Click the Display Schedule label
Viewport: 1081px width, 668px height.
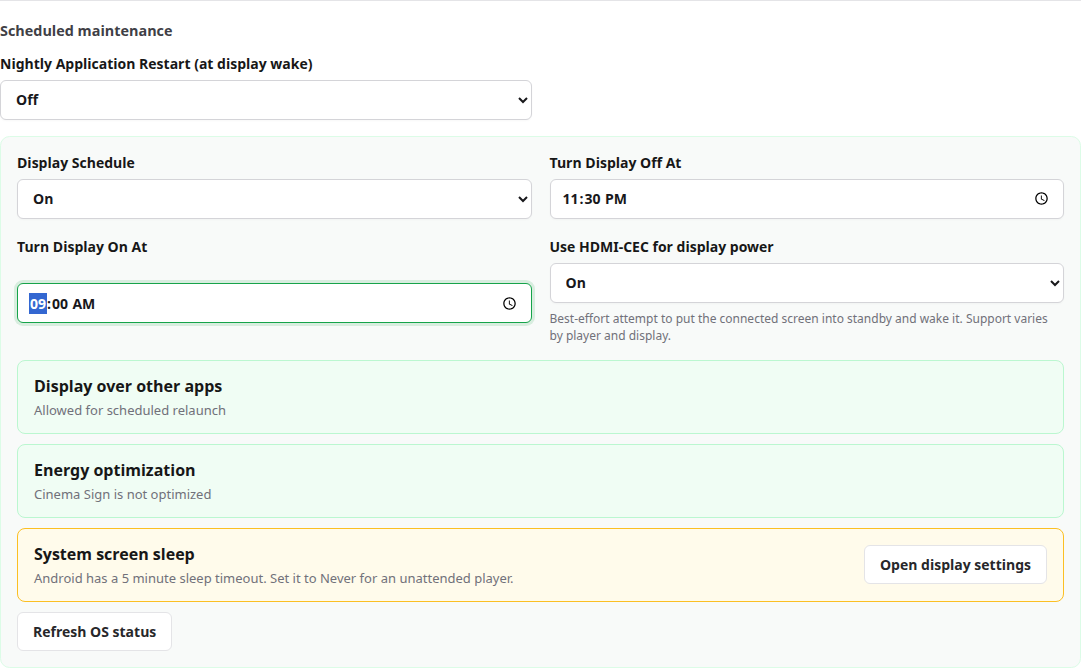coord(76,163)
